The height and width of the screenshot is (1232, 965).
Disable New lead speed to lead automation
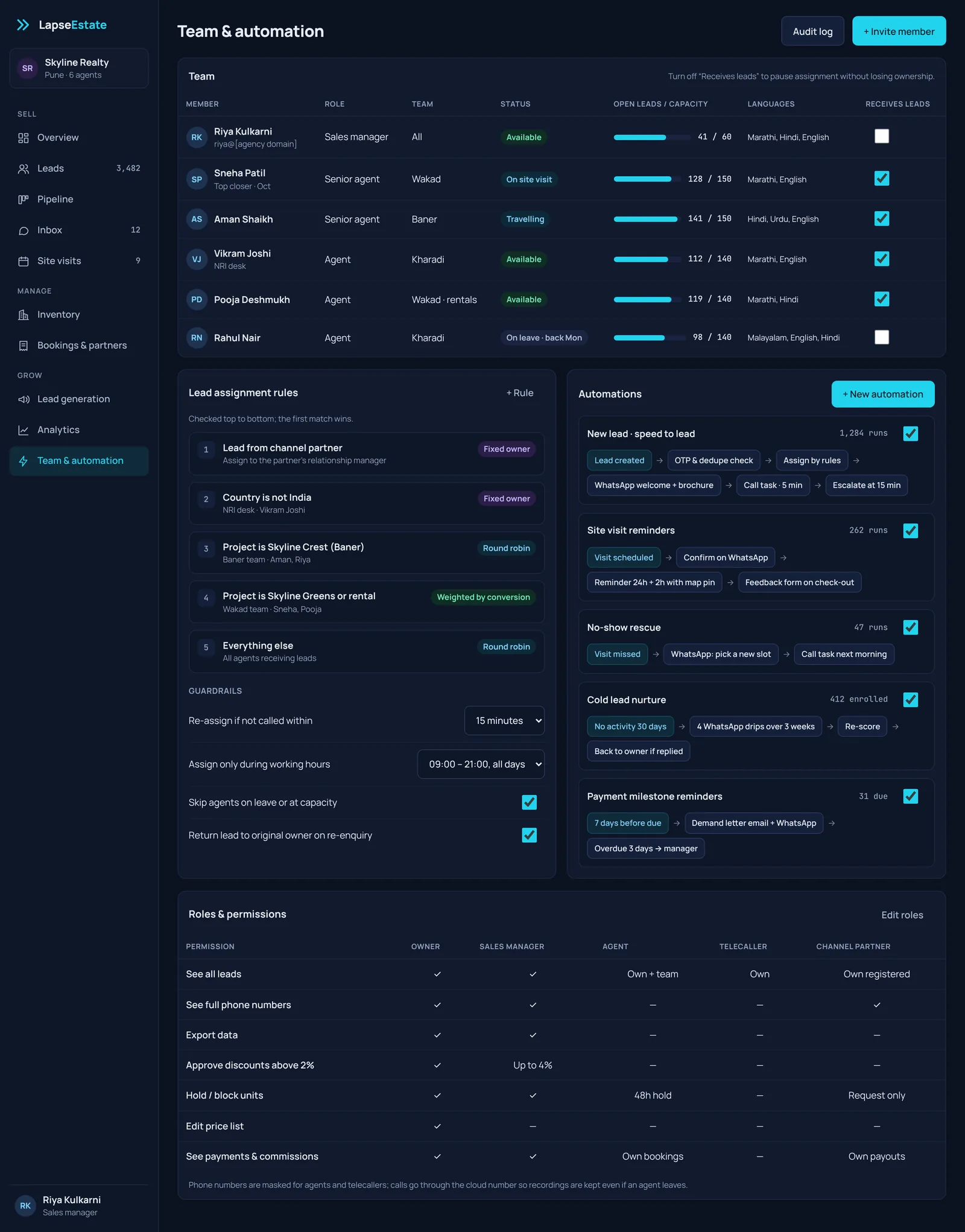[x=911, y=433]
